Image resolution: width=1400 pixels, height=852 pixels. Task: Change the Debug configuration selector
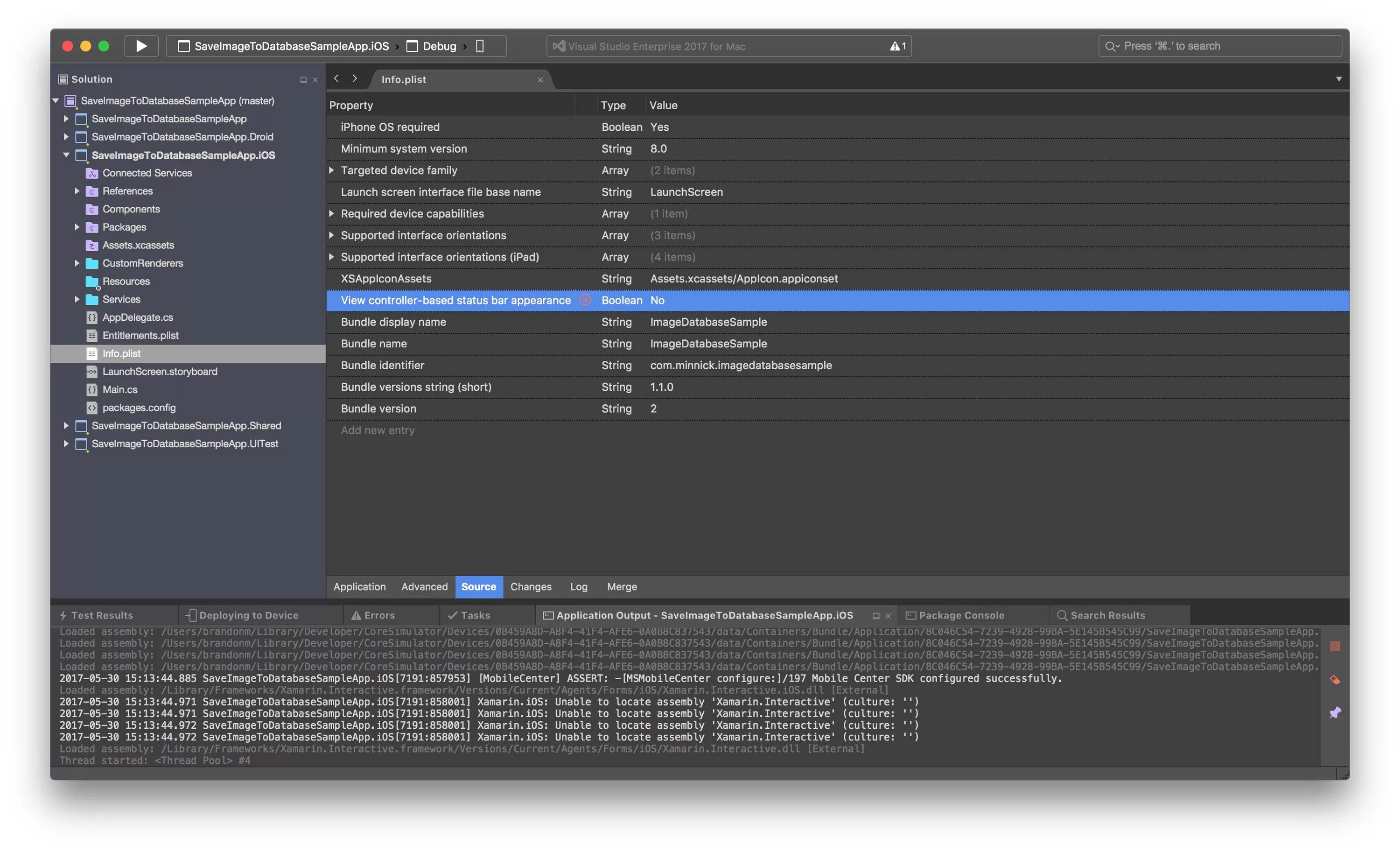[x=432, y=46]
